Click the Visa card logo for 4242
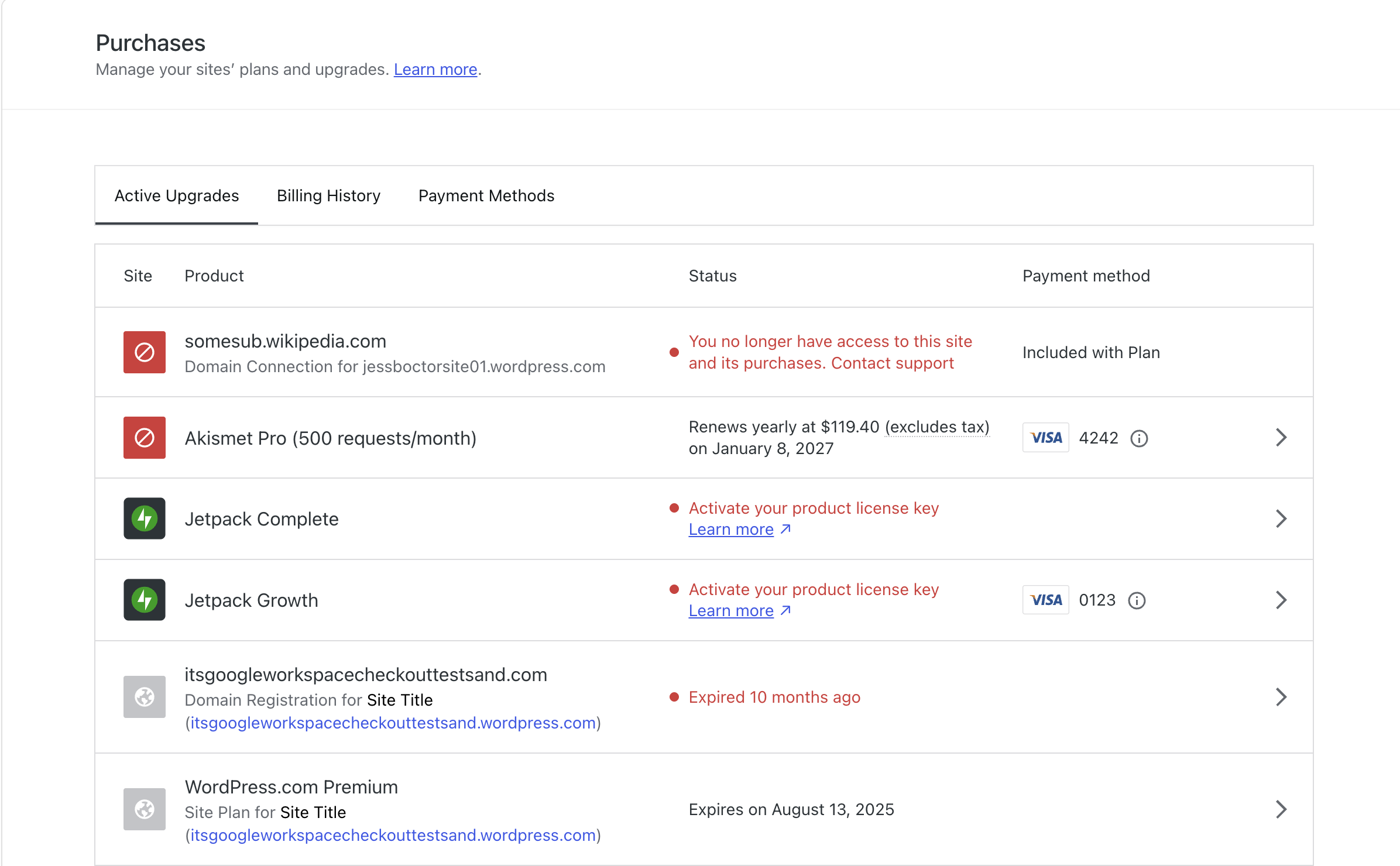The height and width of the screenshot is (866, 1400). [x=1045, y=438]
